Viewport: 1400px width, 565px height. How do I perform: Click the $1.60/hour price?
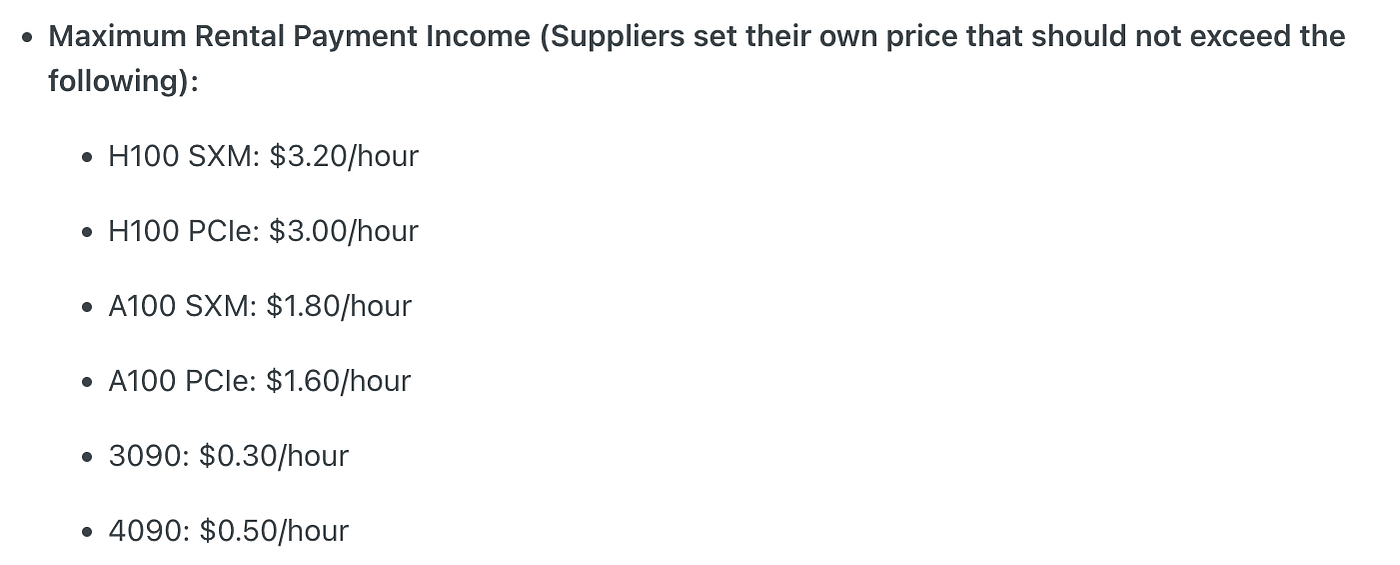click(x=339, y=381)
